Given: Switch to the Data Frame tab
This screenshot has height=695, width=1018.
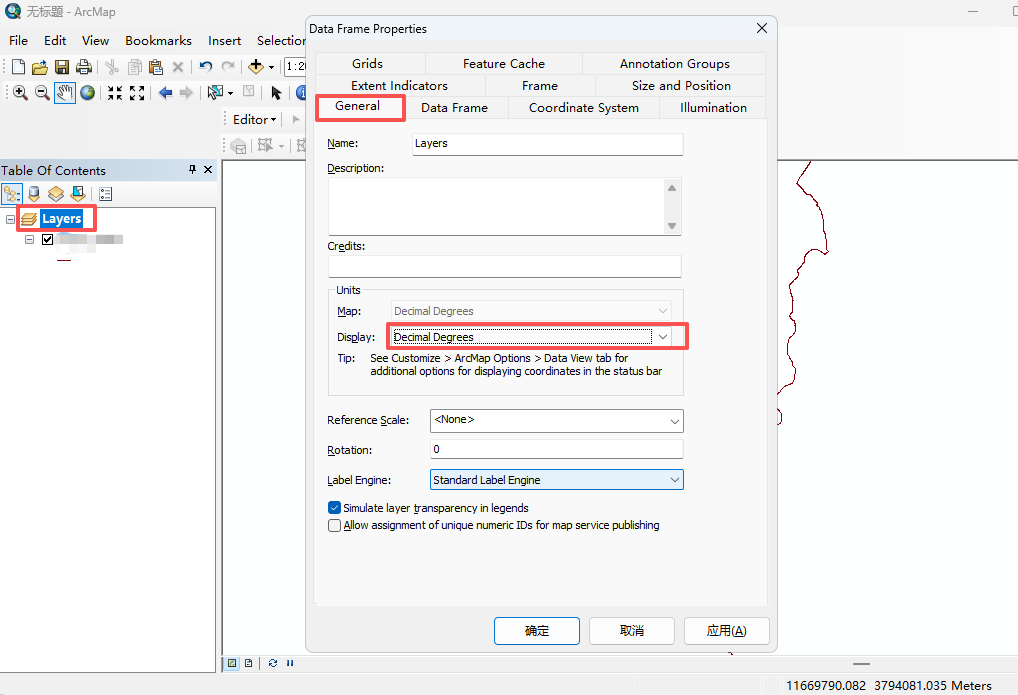Looking at the screenshot, I should coord(454,108).
